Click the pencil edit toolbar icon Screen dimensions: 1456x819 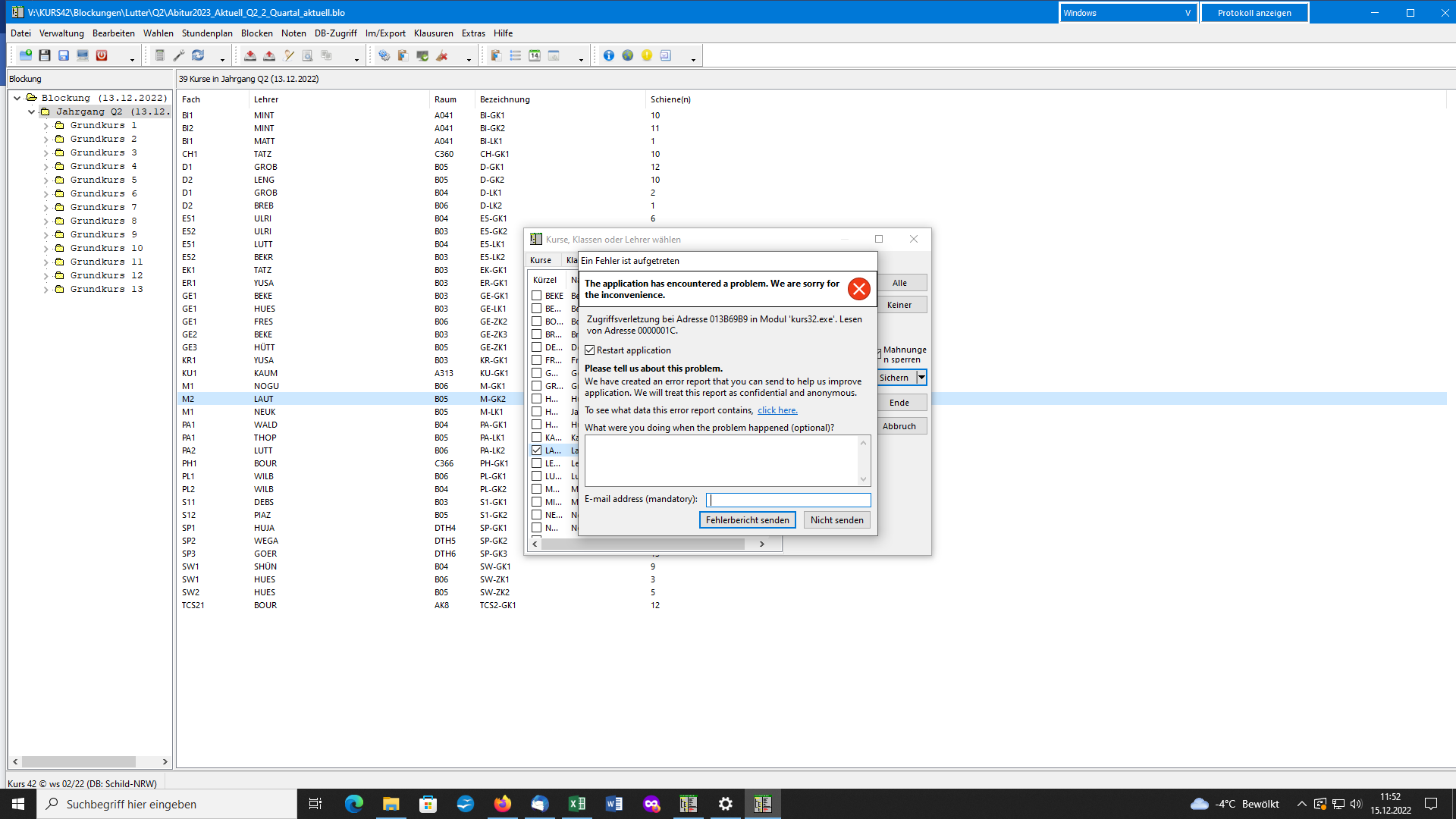(288, 55)
